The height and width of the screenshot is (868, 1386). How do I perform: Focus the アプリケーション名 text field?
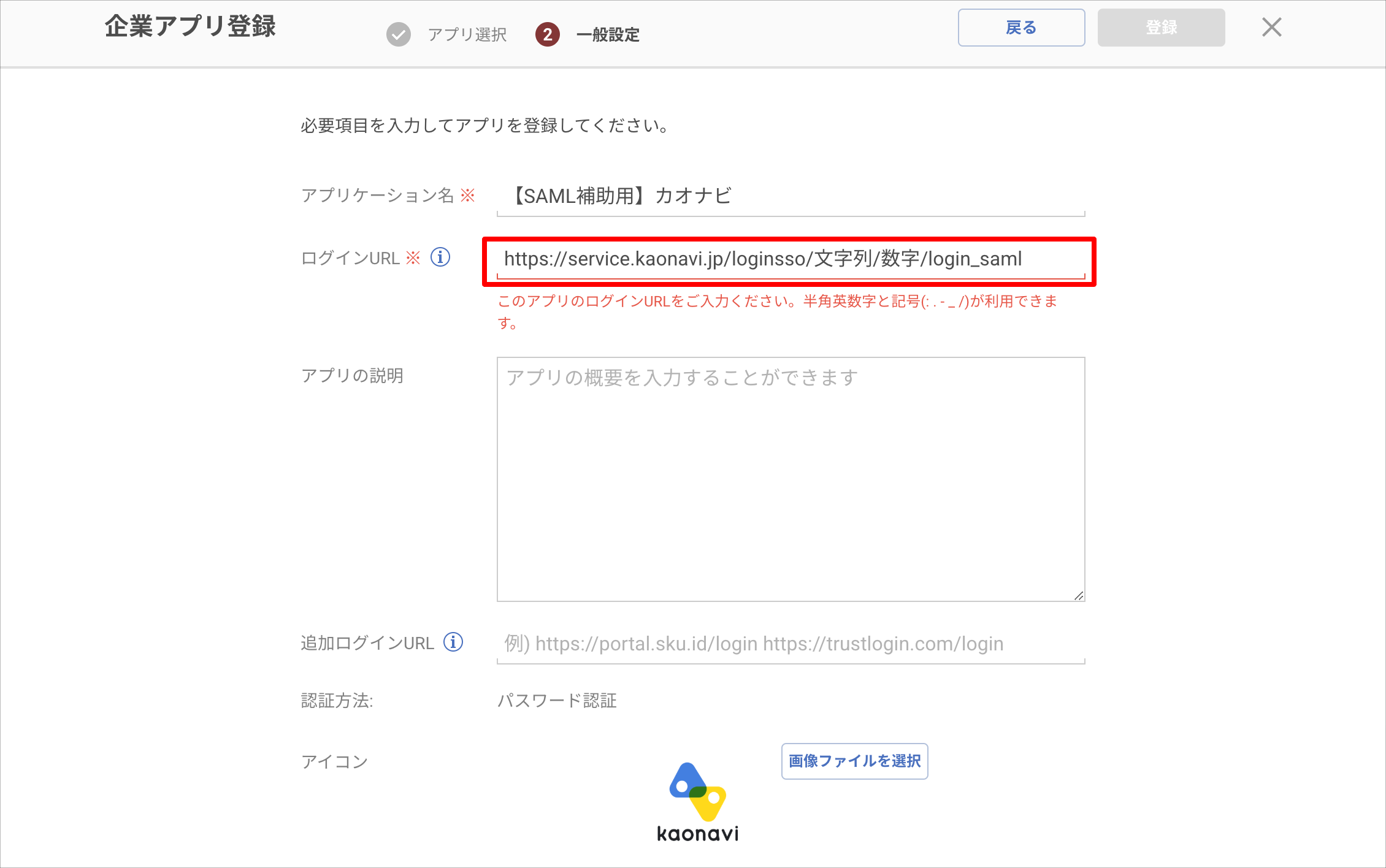click(790, 196)
